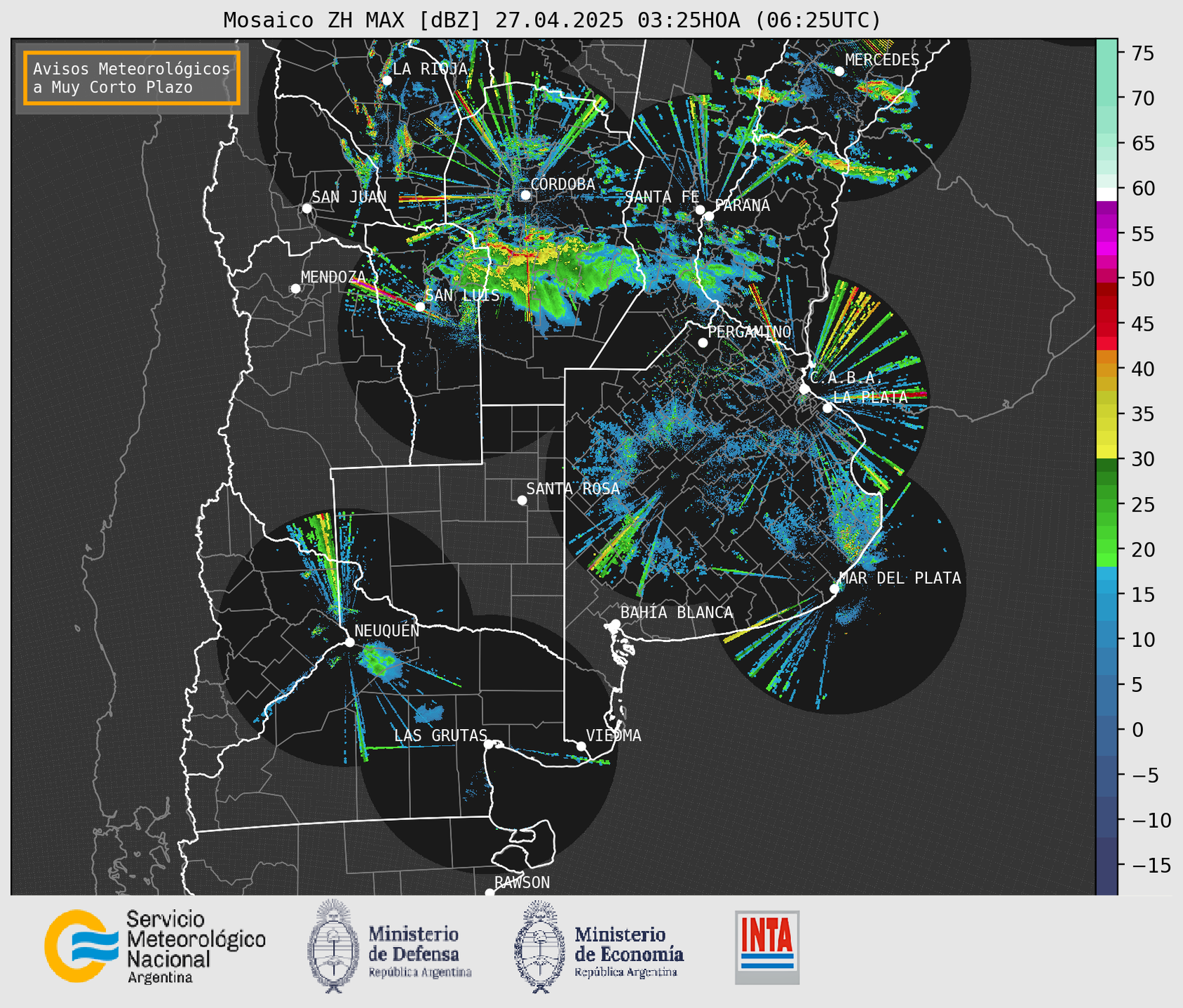Click the MENDOZA map label
The width and height of the screenshot is (1183, 1008).
(x=334, y=277)
